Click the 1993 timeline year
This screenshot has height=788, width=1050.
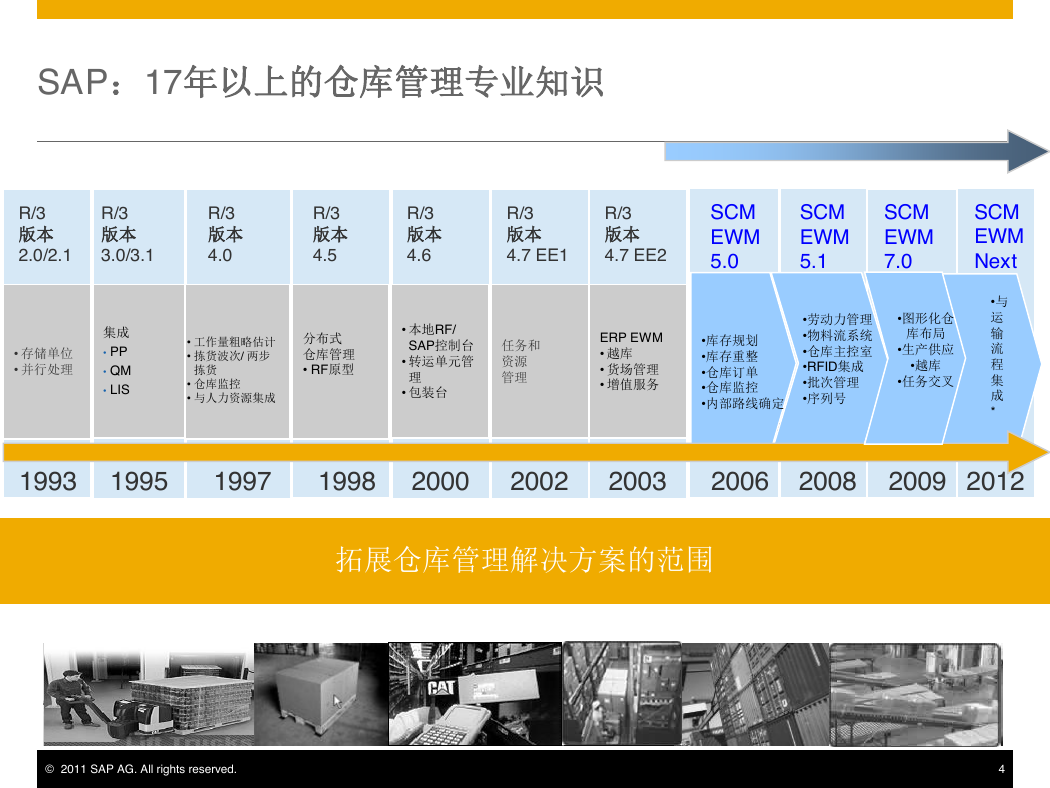click(x=48, y=481)
